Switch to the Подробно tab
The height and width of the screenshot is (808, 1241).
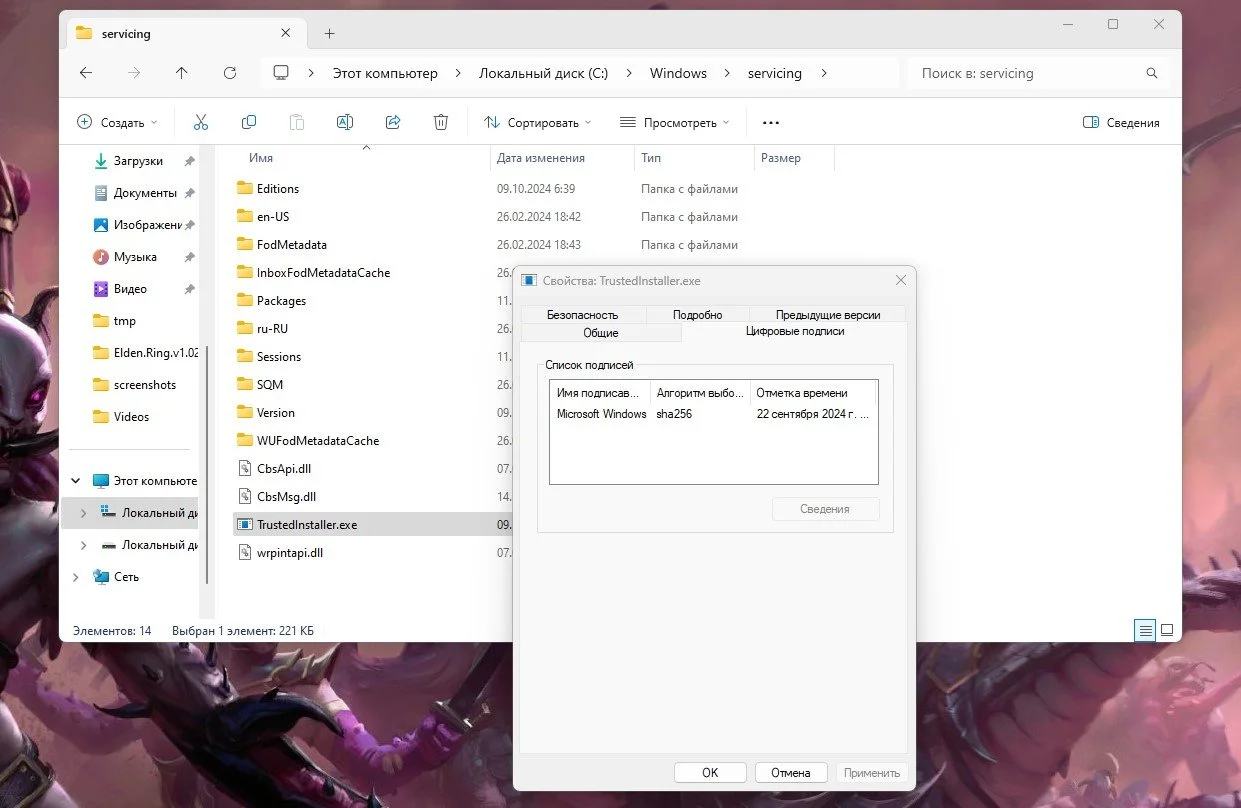697,314
